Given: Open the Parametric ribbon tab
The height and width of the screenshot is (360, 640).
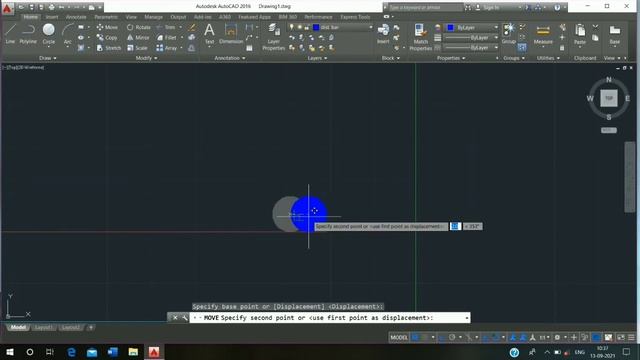Looking at the screenshot, I should (106, 17).
